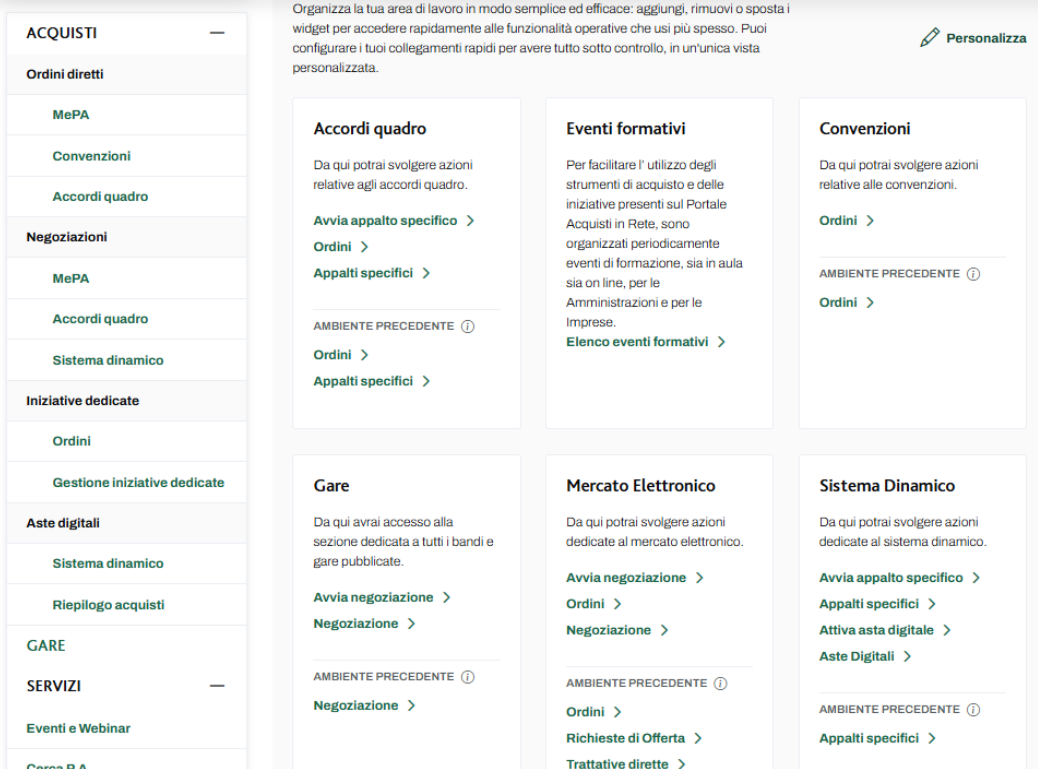
Task: Click info icon in Mercato Elettronico widget
Action: pyautogui.click(x=720, y=684)
